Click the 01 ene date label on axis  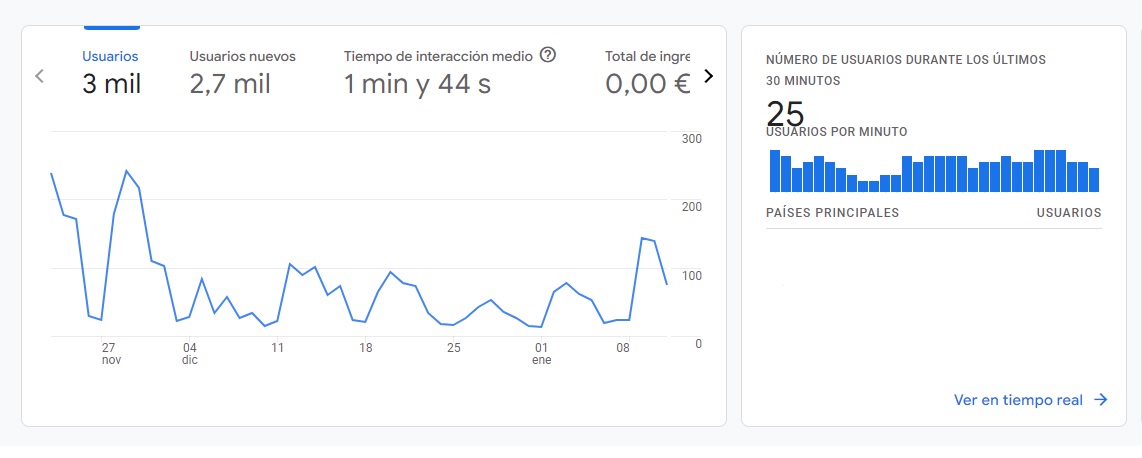(x=541, y=353)
